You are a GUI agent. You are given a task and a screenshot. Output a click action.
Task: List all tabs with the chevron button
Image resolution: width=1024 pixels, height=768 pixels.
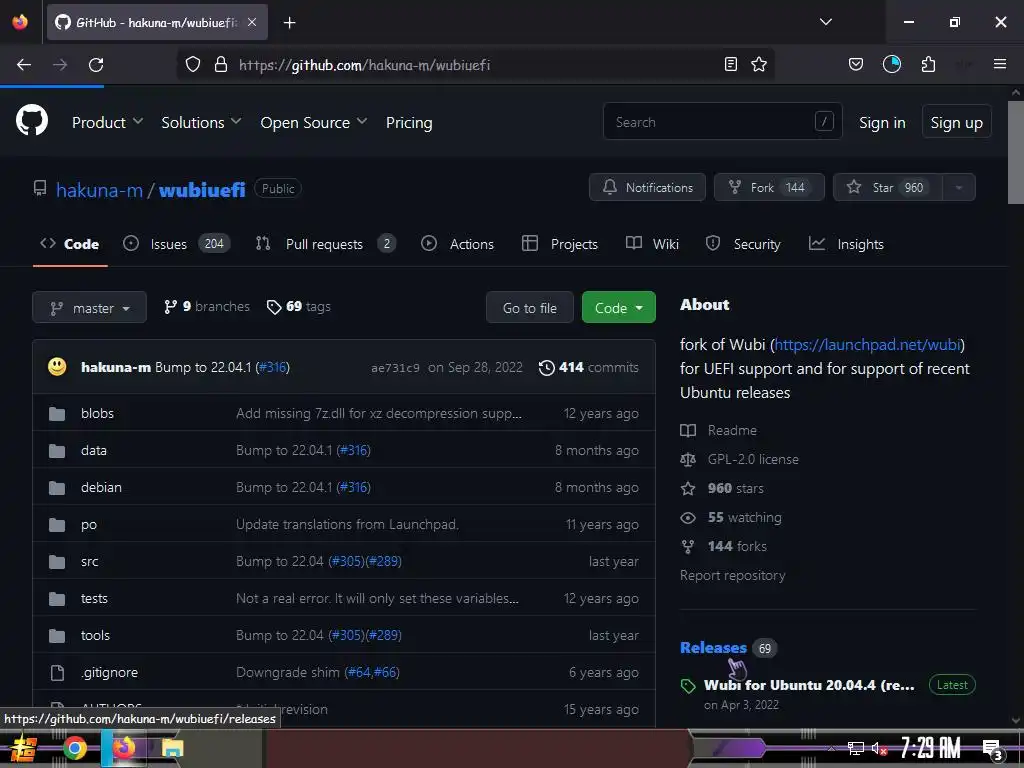tap(825, 22)
